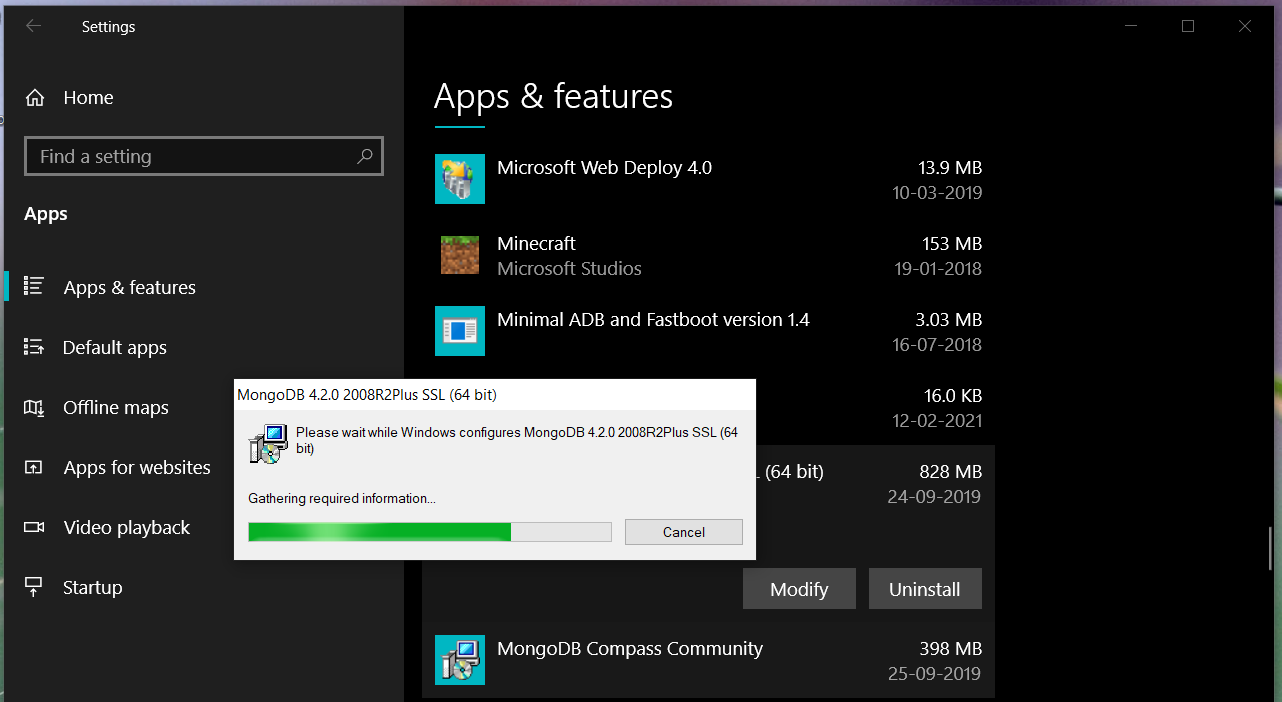Screen dimensions: 1282x702
Task: Click the 398 MB size value
Action: click(x=951, y=649)
